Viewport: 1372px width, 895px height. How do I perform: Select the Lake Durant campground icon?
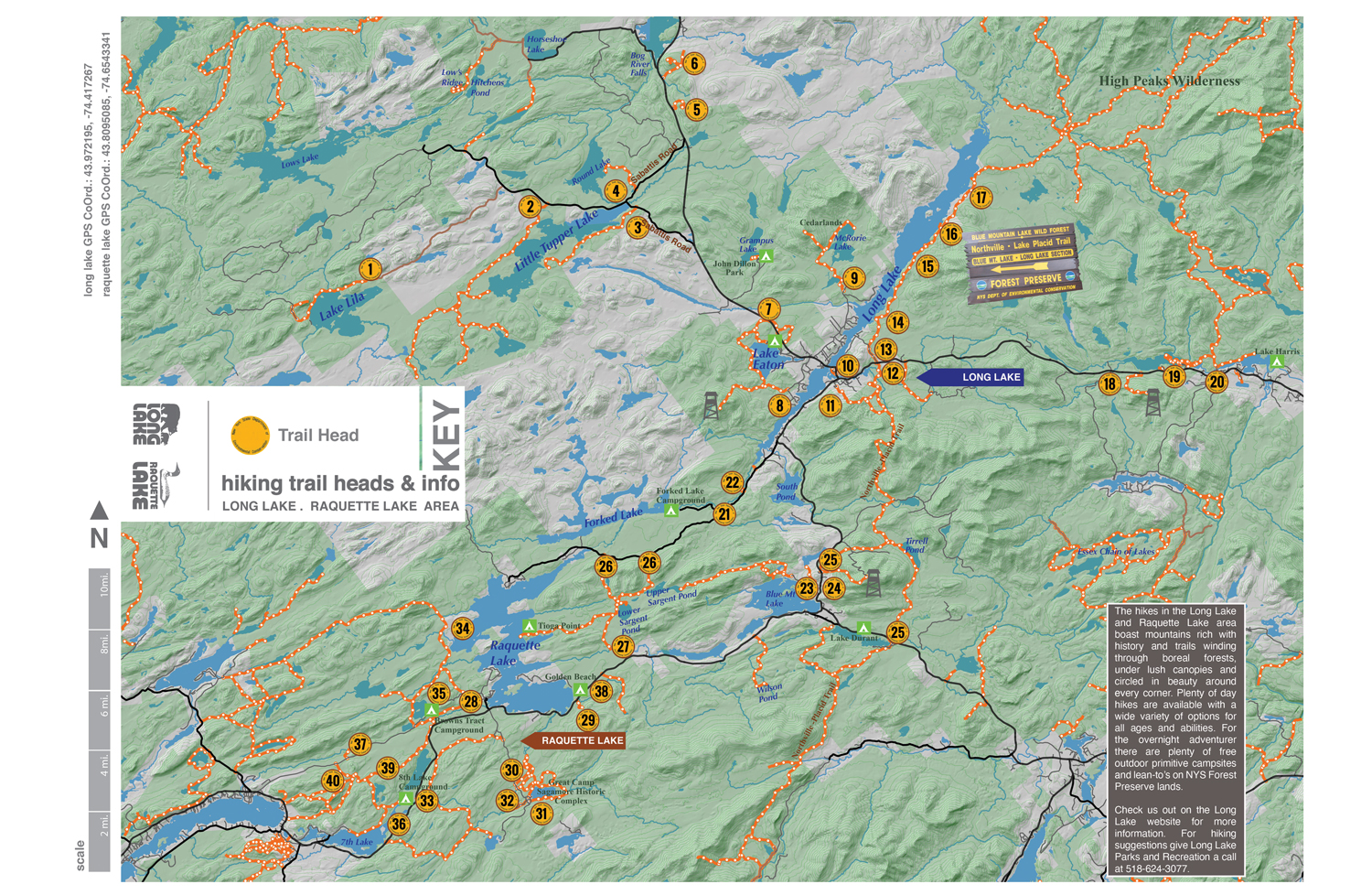(x=863, y=628)
